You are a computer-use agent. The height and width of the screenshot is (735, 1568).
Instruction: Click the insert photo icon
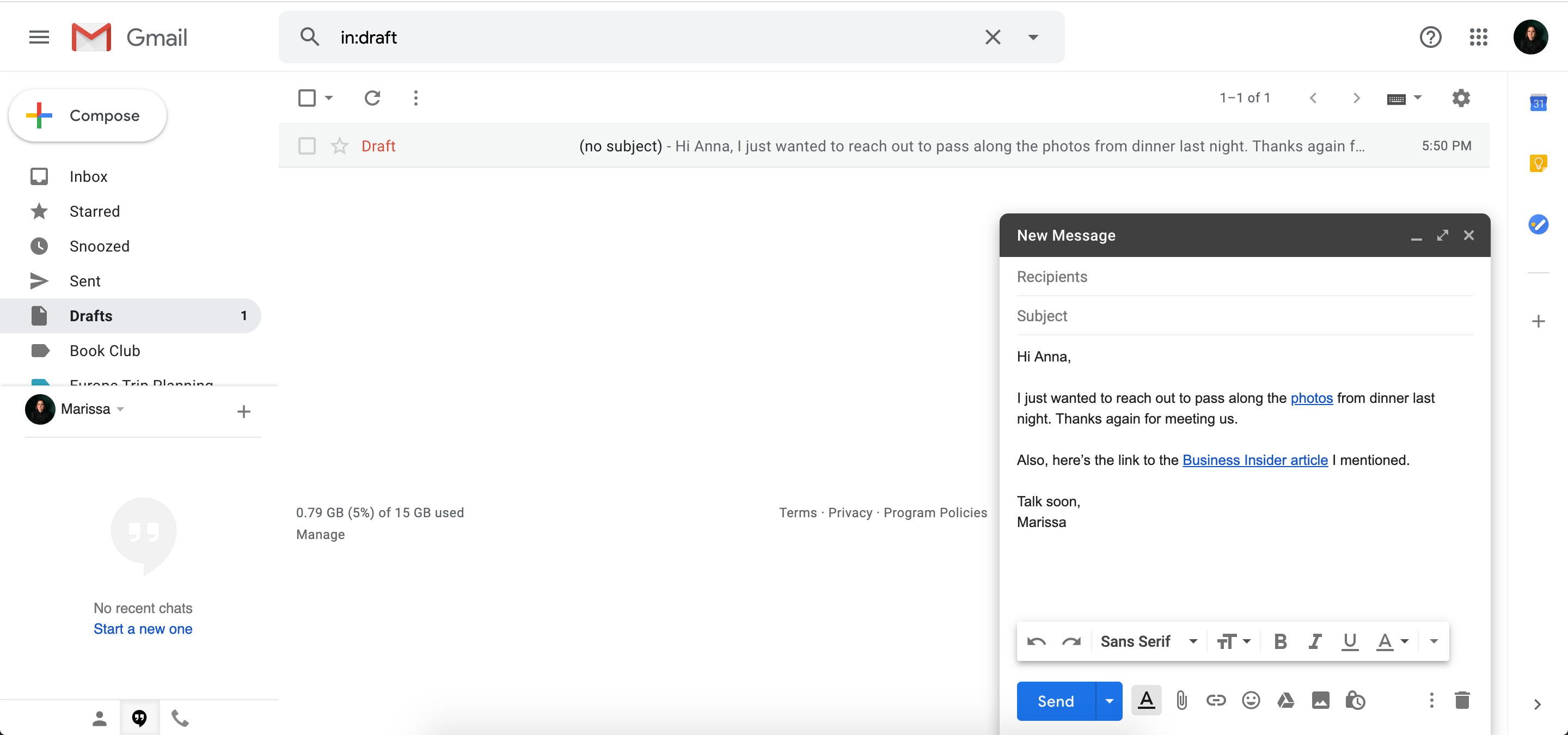click(1320, 700)
